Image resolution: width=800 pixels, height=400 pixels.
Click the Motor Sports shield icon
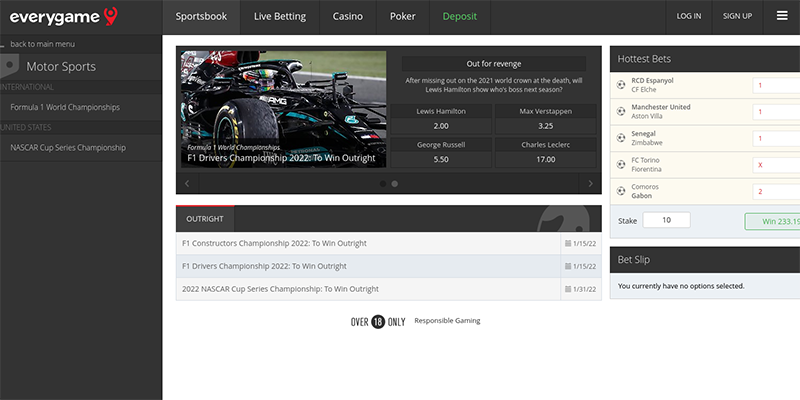(x=8, y=66)
